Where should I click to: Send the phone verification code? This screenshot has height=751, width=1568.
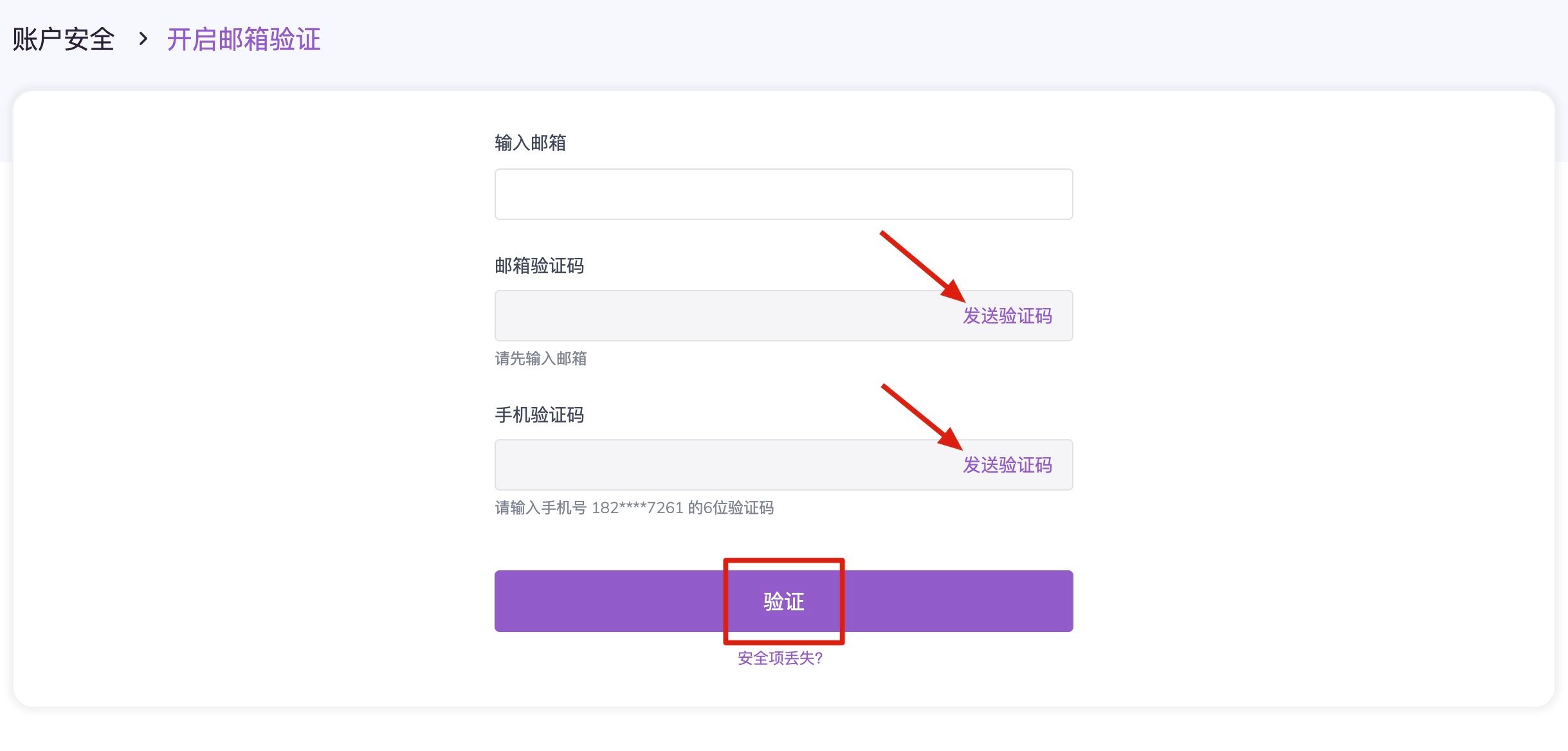(x=1007, y=465)
